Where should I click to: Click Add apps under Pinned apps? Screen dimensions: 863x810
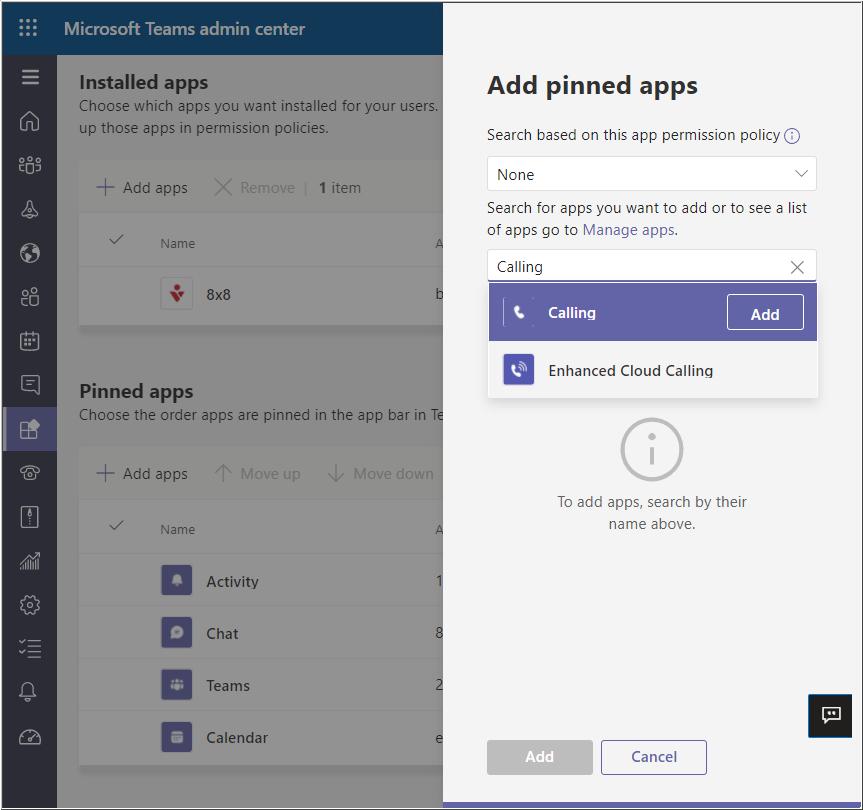coord(142,474)
